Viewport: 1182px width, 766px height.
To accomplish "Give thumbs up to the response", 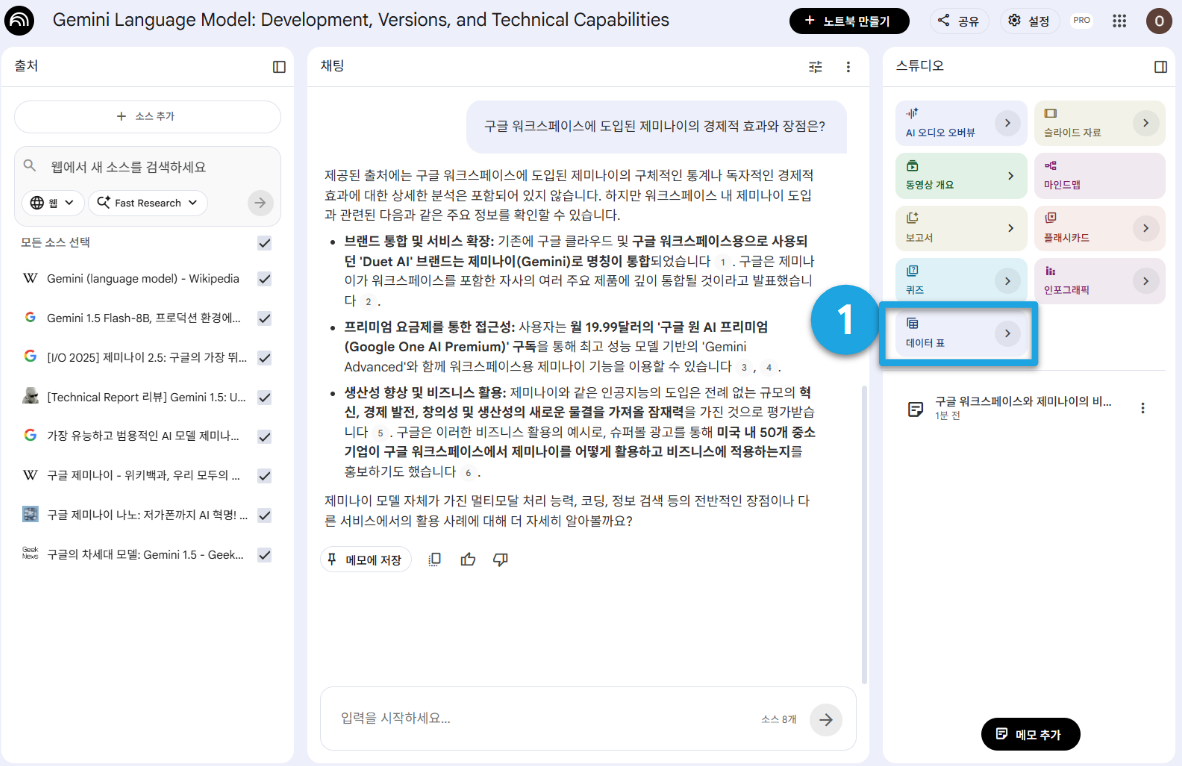I will (468, 559).
